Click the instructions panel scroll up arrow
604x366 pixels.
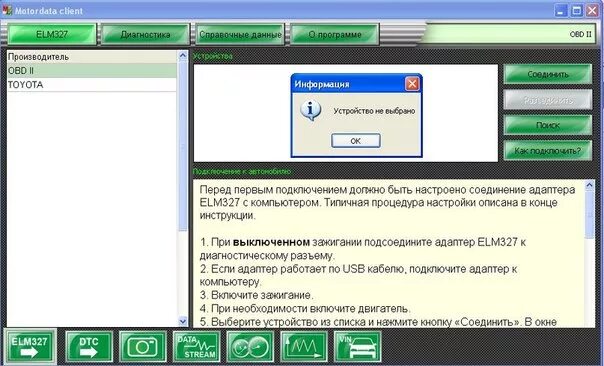pos(589,185)
